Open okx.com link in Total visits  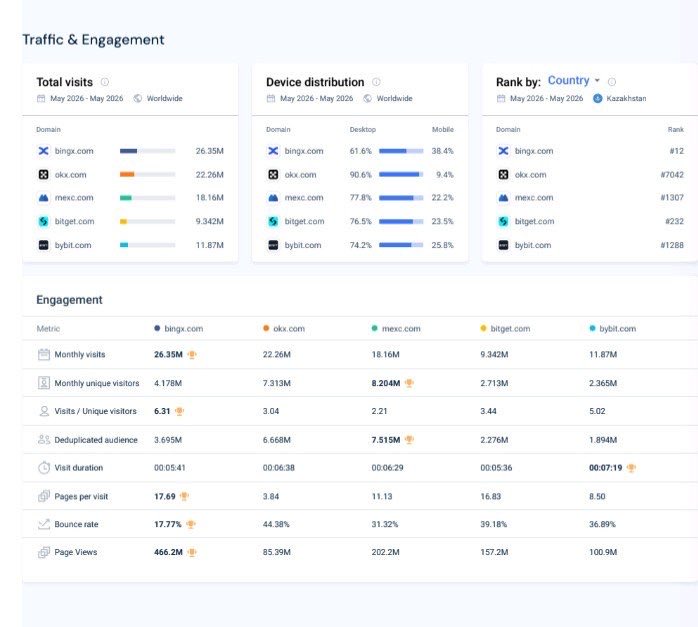[70, 174]
